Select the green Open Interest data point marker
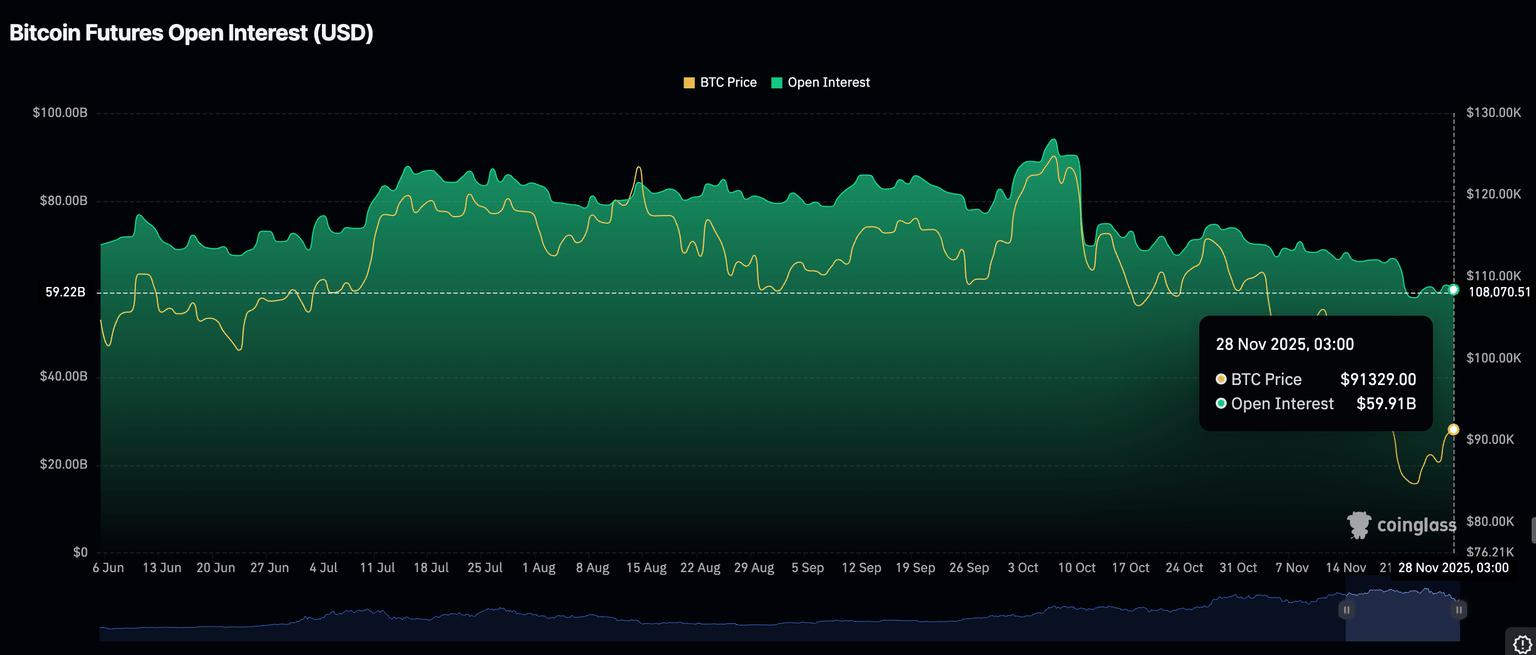 coord(1453,289)
